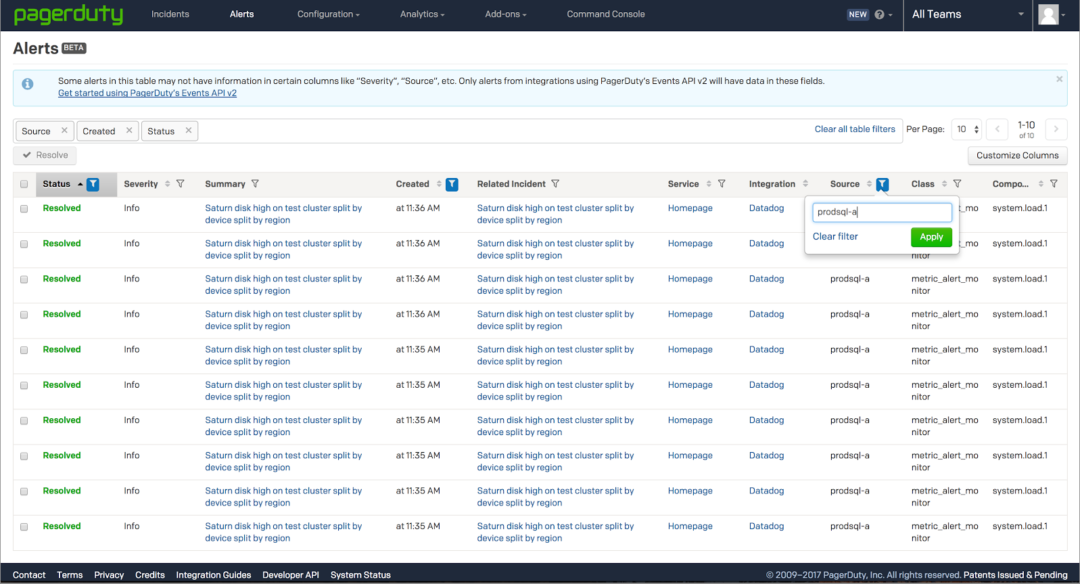Viewport: 1080px width, 584px height.
Task: Expand the All Teams selector
Action: coord(965,14)
